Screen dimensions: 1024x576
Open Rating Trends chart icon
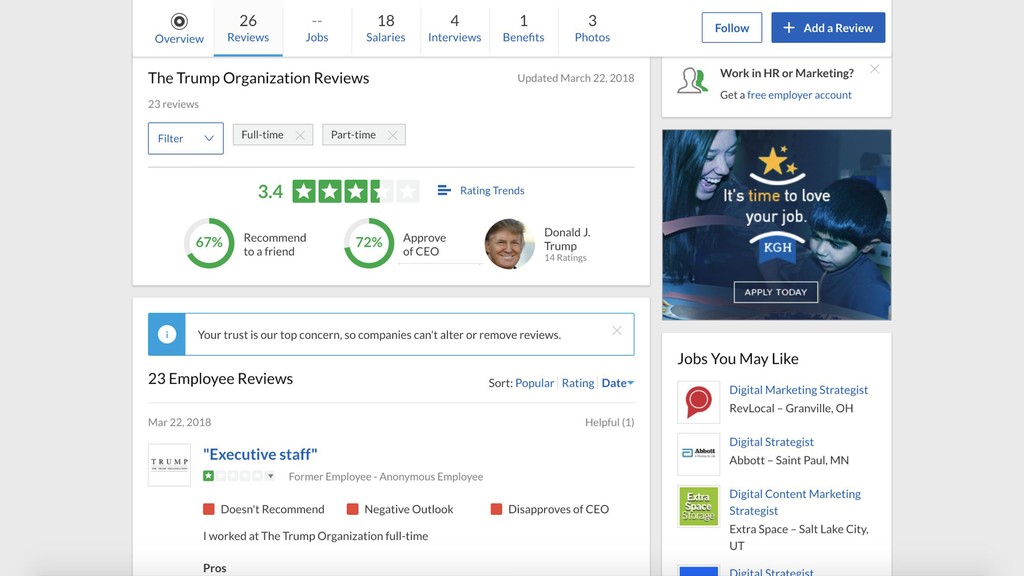[x=445, y=191]
